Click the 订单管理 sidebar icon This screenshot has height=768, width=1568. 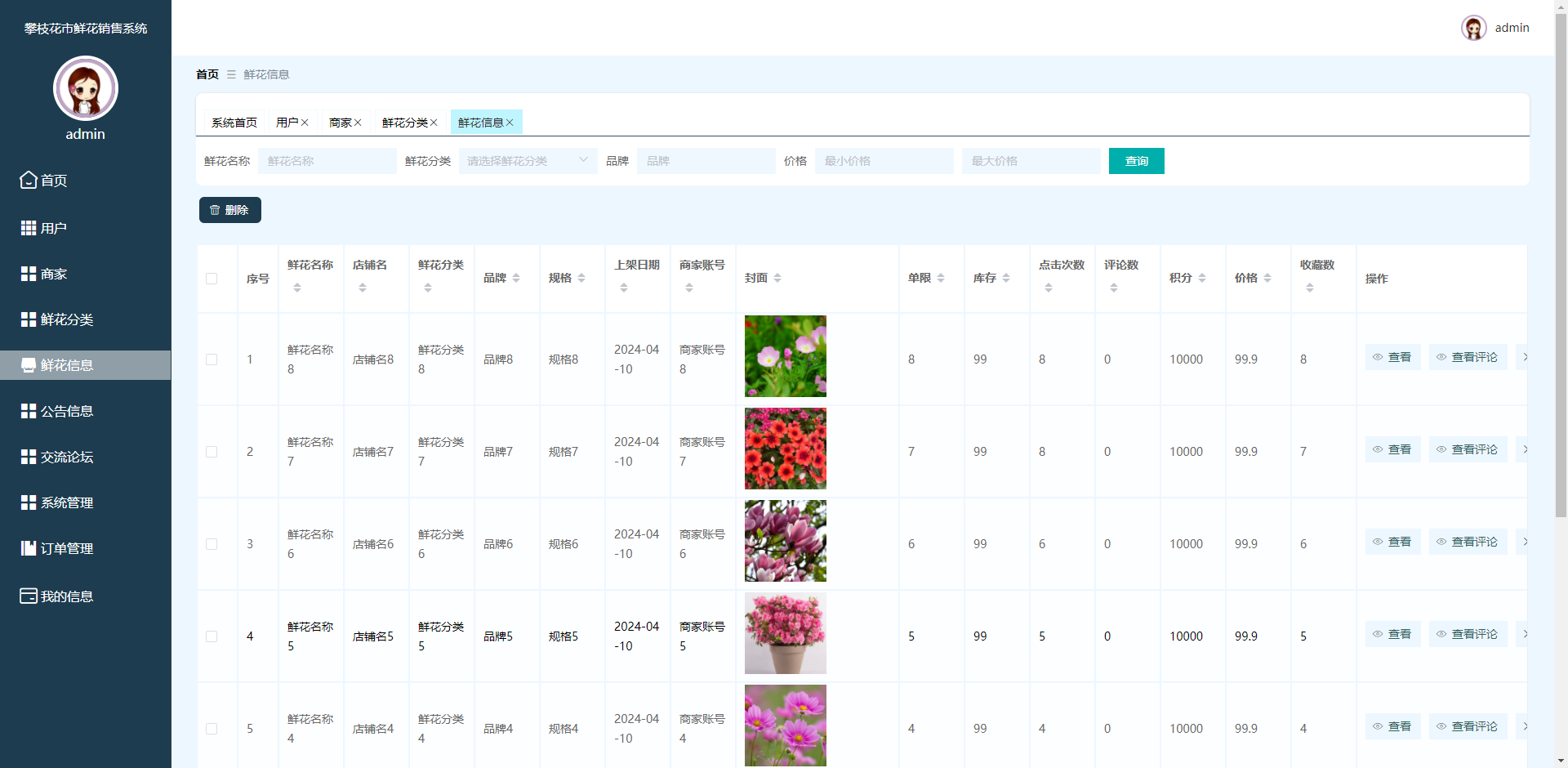coord(29,548)
